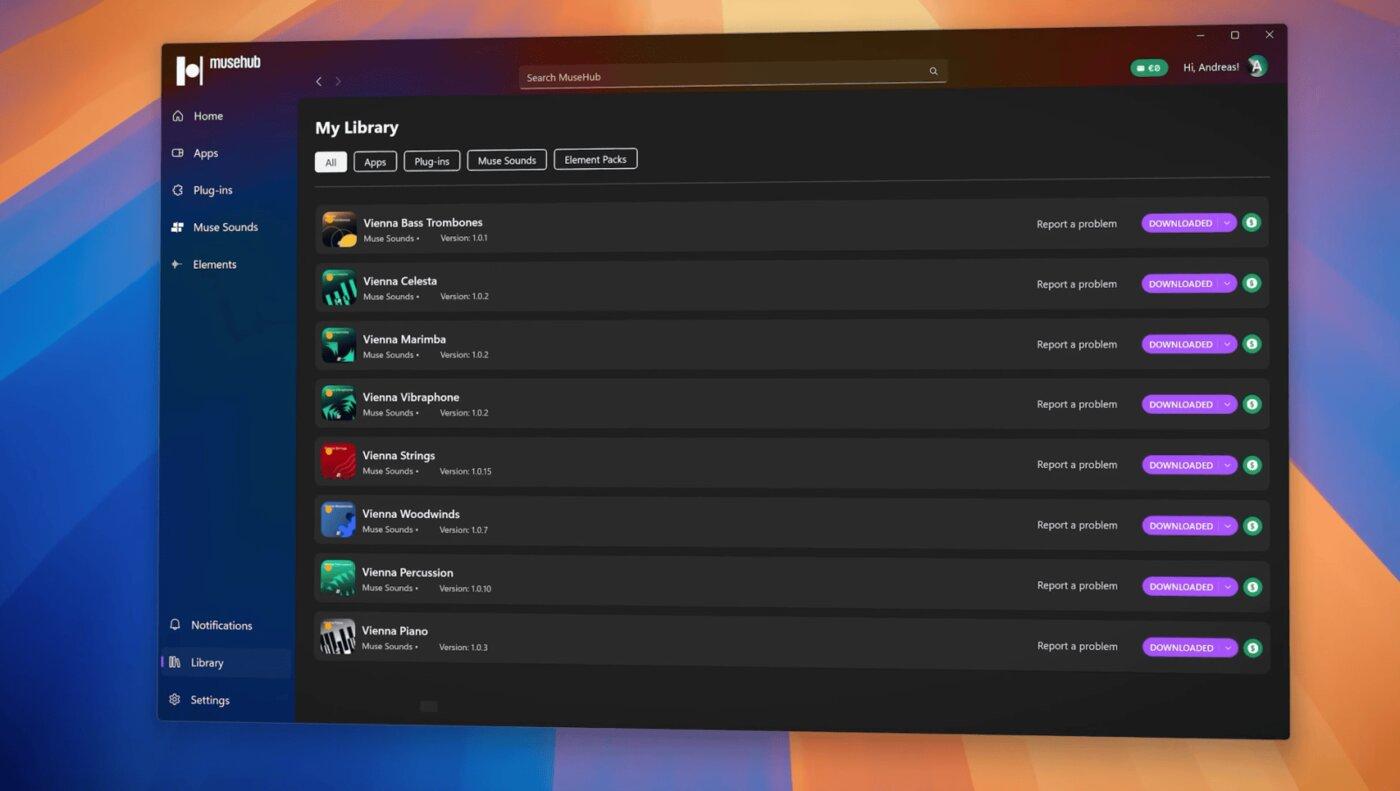Report a problem with Vienna Woodwinds
The height and width of the screenshot is (791, 1400).
1076,525
